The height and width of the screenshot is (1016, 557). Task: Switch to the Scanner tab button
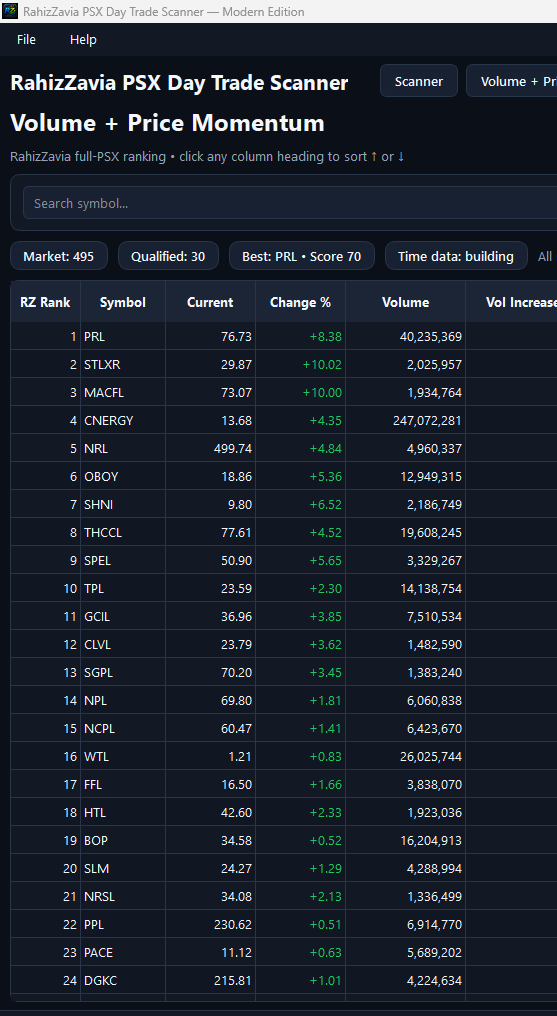[418, 81]
